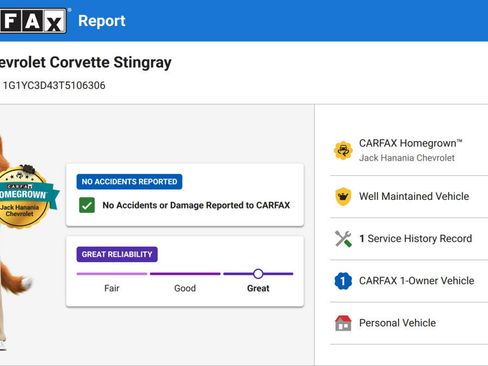Open the Personal Vehicle row
Screen dimensions: 488x366
[409, 323]
